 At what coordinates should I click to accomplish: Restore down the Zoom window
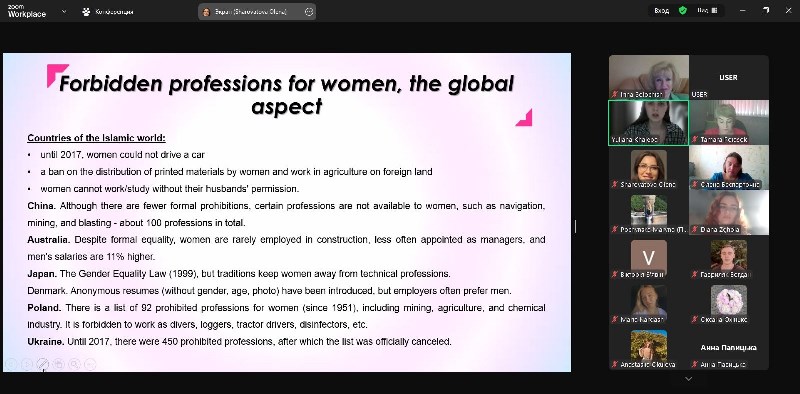tap(765, 10)
